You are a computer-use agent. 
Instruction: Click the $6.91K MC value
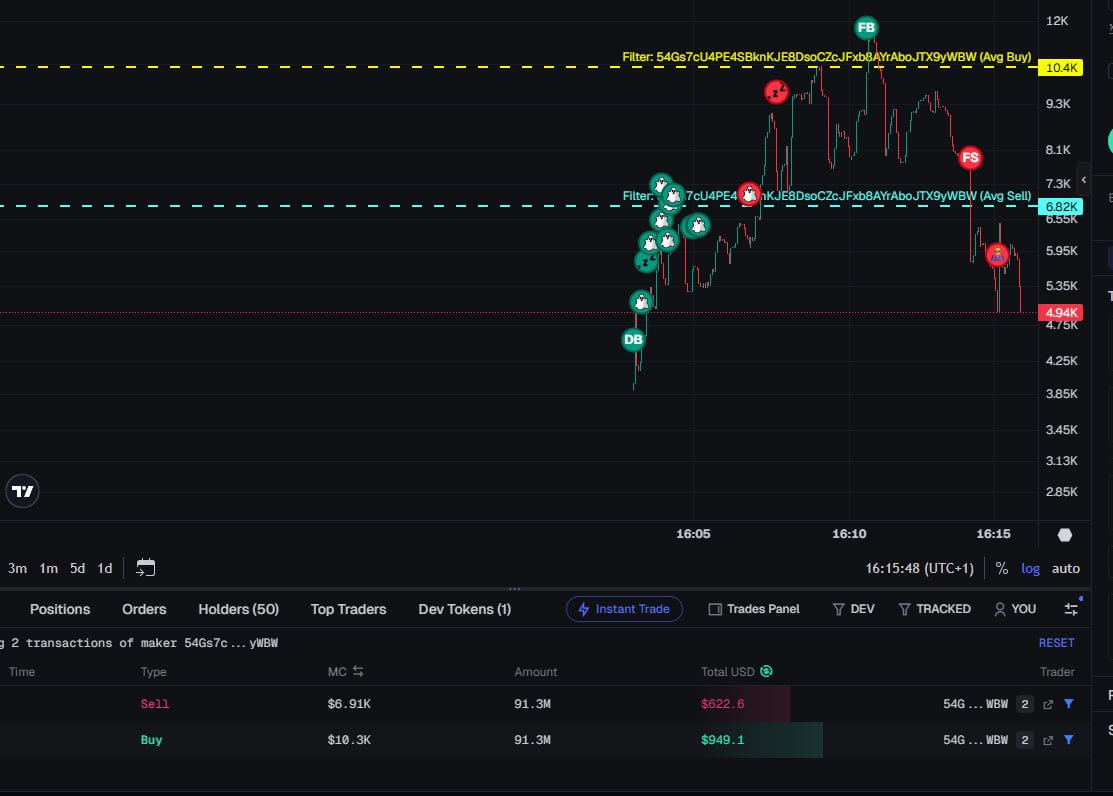349,704
